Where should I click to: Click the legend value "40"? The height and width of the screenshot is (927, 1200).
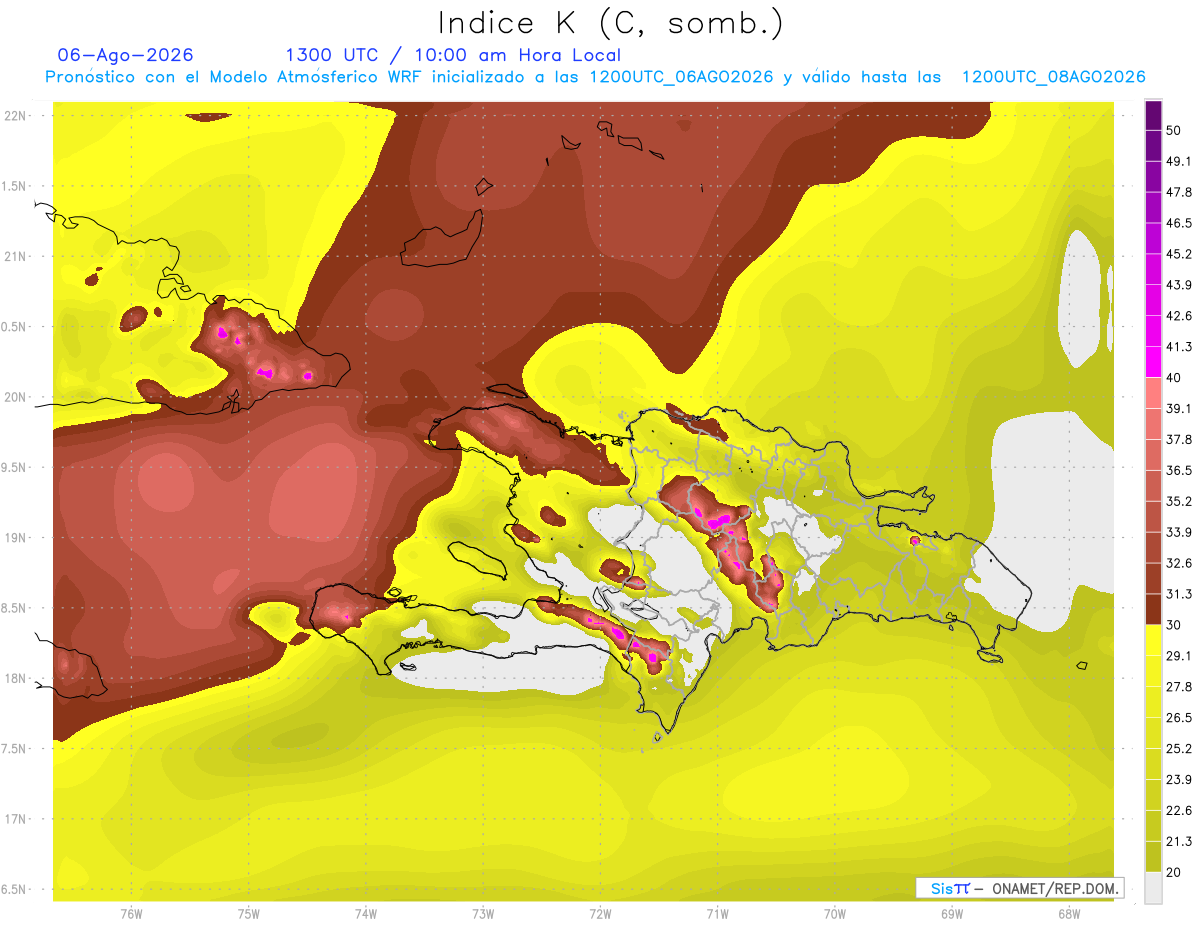(1174, 377)
